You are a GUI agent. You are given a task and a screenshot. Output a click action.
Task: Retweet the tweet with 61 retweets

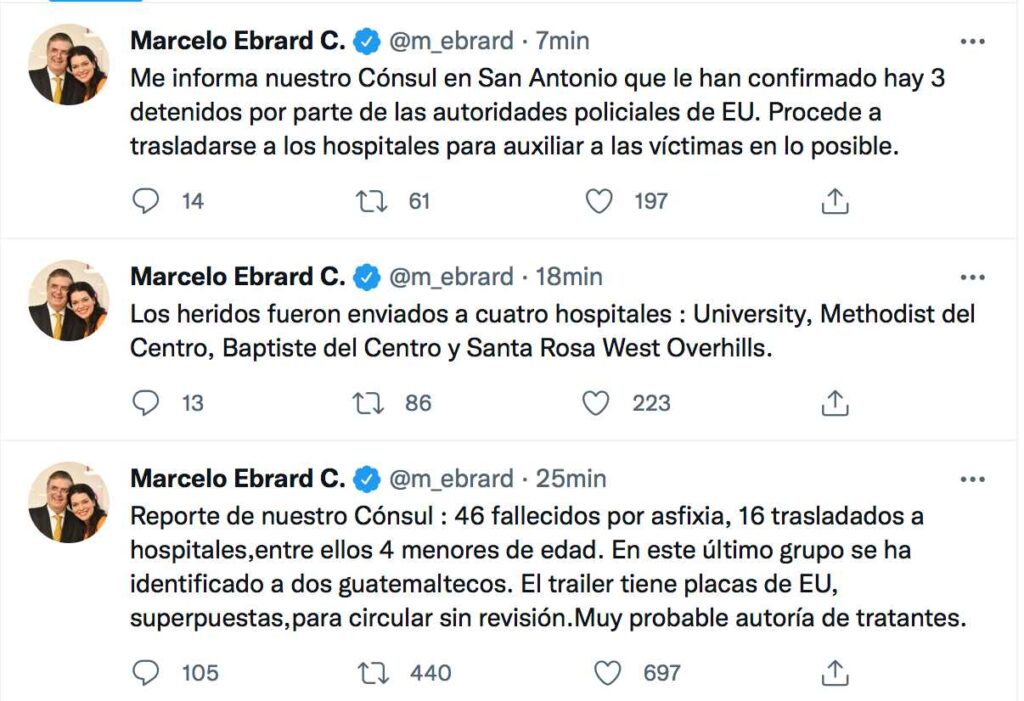tap(371, 201)
